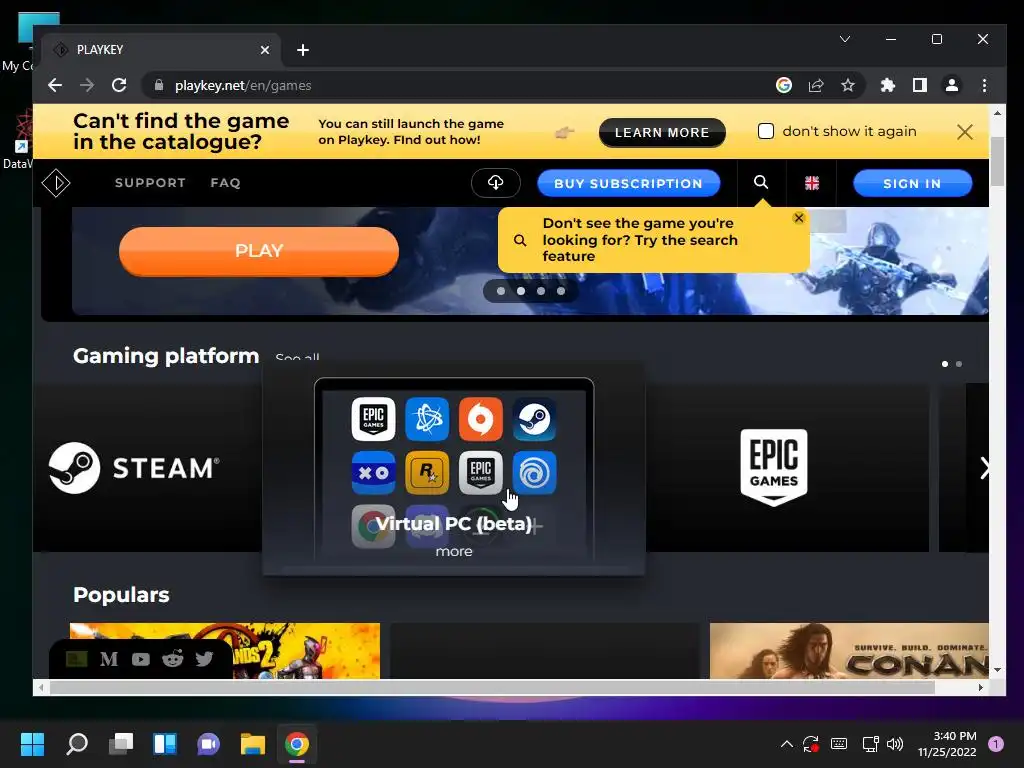Click the SIGN IN button

coord(912,184)
